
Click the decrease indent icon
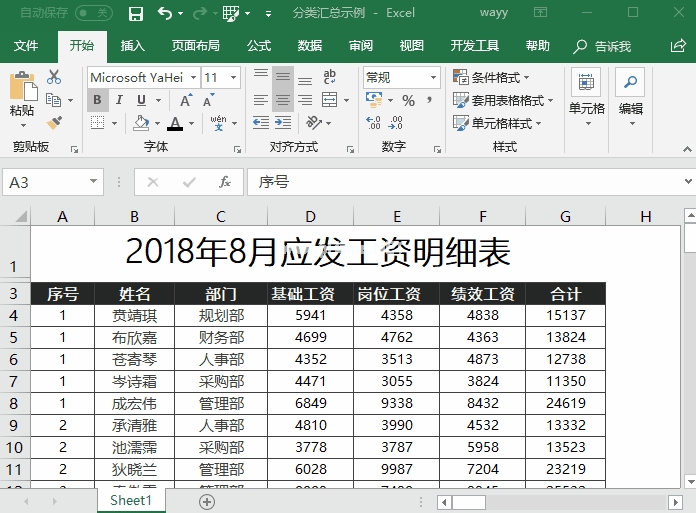pyautogui.click(x=261, y=123)
